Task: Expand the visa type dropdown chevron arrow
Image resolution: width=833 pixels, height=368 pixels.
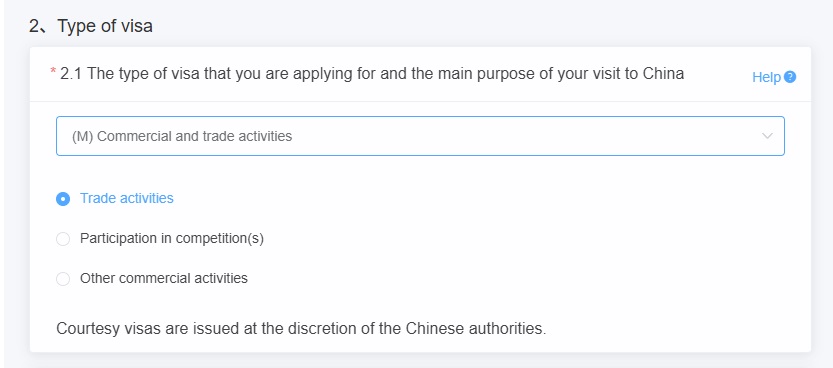Action: coord(767,136)
